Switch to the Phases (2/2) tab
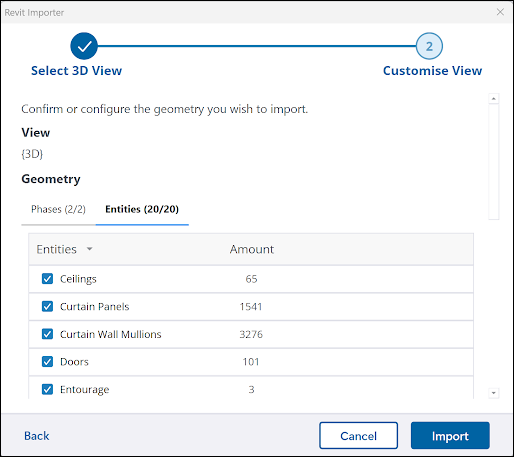 [x=58, y=209]
